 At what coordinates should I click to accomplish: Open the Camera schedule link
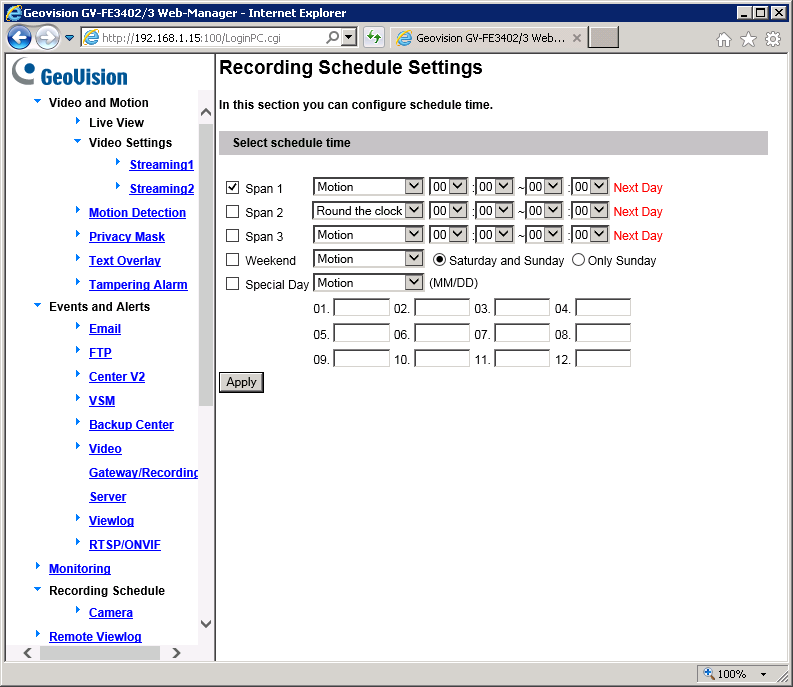coord(111,613)
